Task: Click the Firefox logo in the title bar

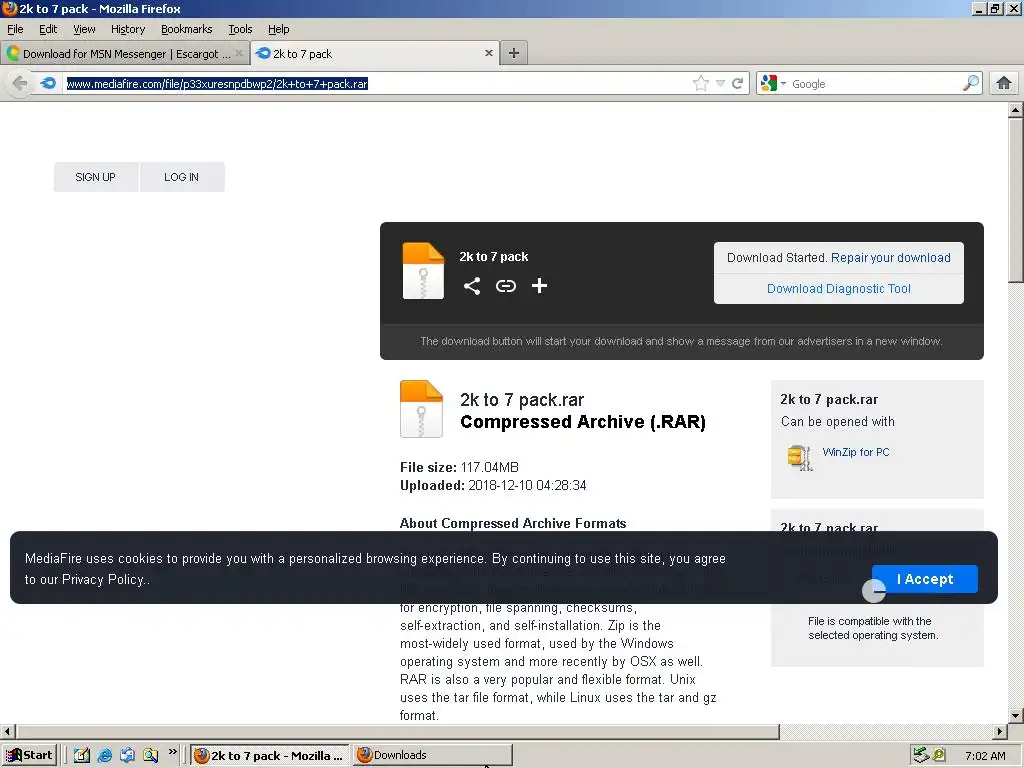Action: coord(9,8)
